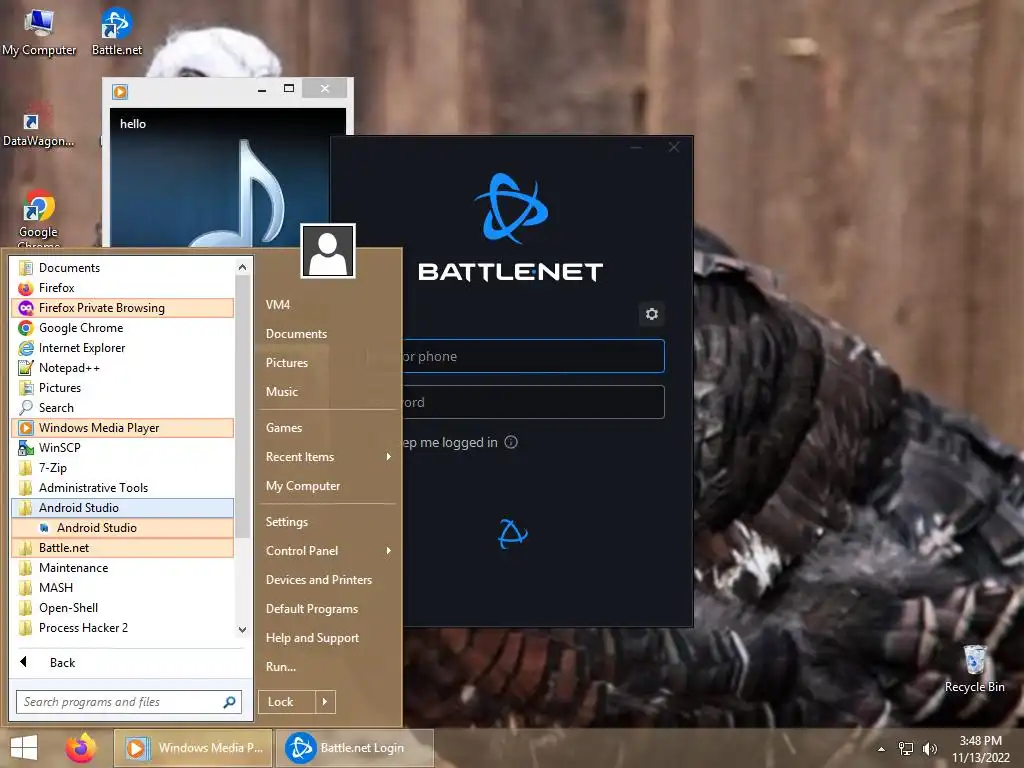Launch Windows Media Player from list
The image size is (1024, 768).
[x=123, y=428]
